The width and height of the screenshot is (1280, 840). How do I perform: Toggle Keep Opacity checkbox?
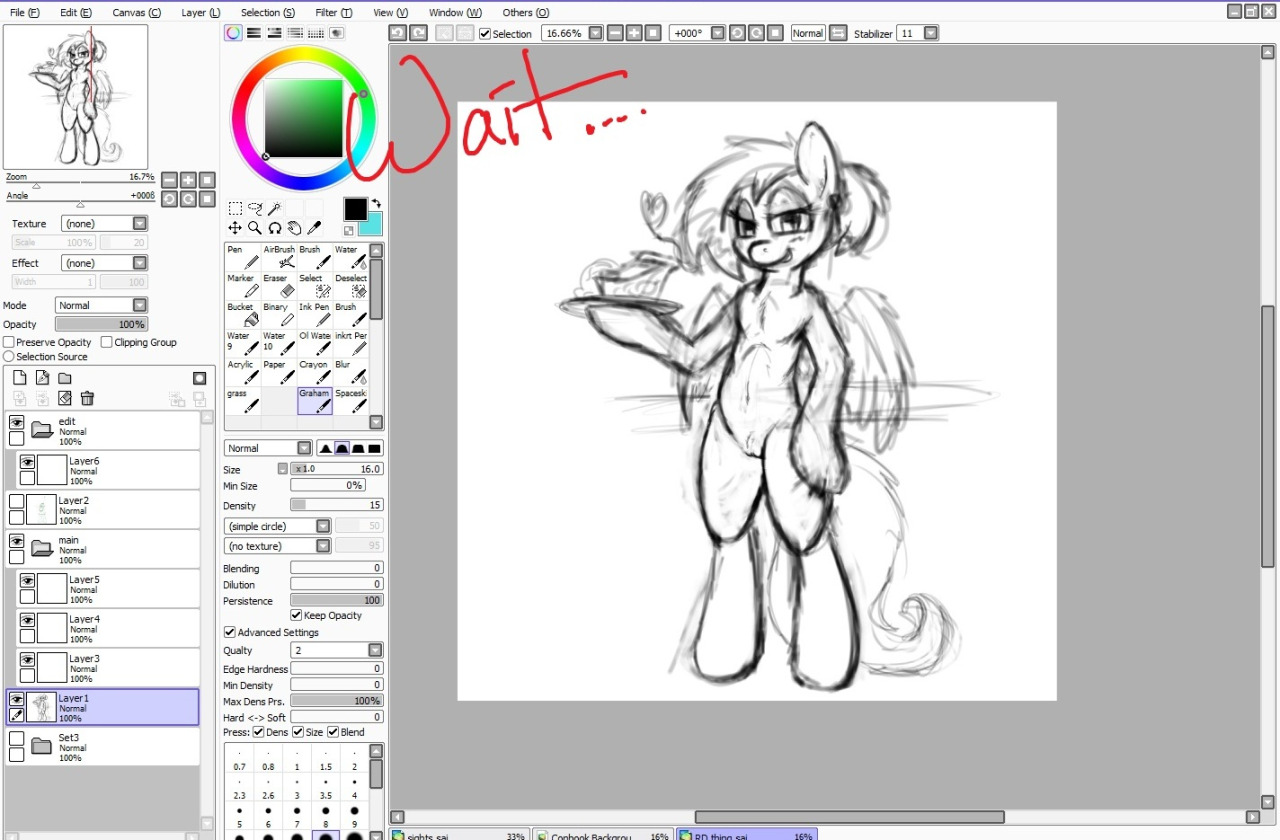tap(296, 615)
